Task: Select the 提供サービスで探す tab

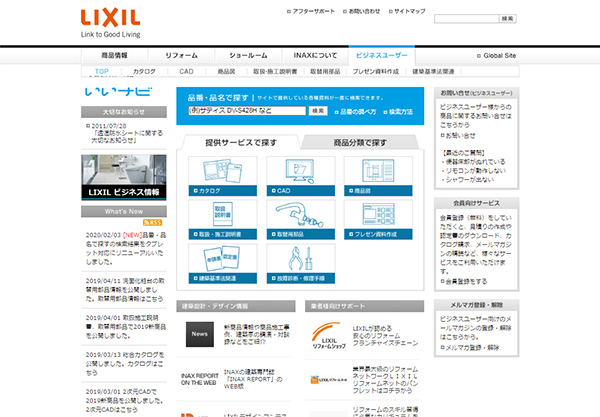Action: click(241, 142)
